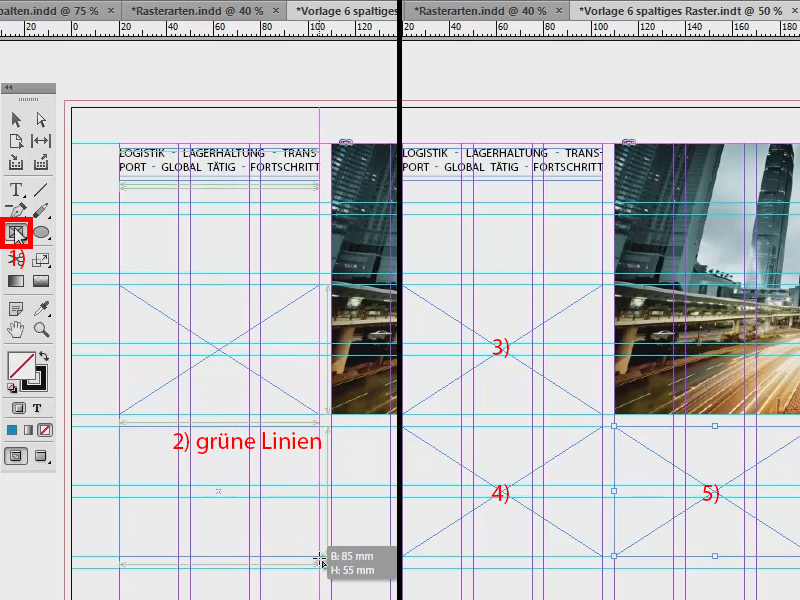The width and height of the screenshot is (800, 600).
Task: Collapse the toolbox with the double-arrow
Action: 10,89
